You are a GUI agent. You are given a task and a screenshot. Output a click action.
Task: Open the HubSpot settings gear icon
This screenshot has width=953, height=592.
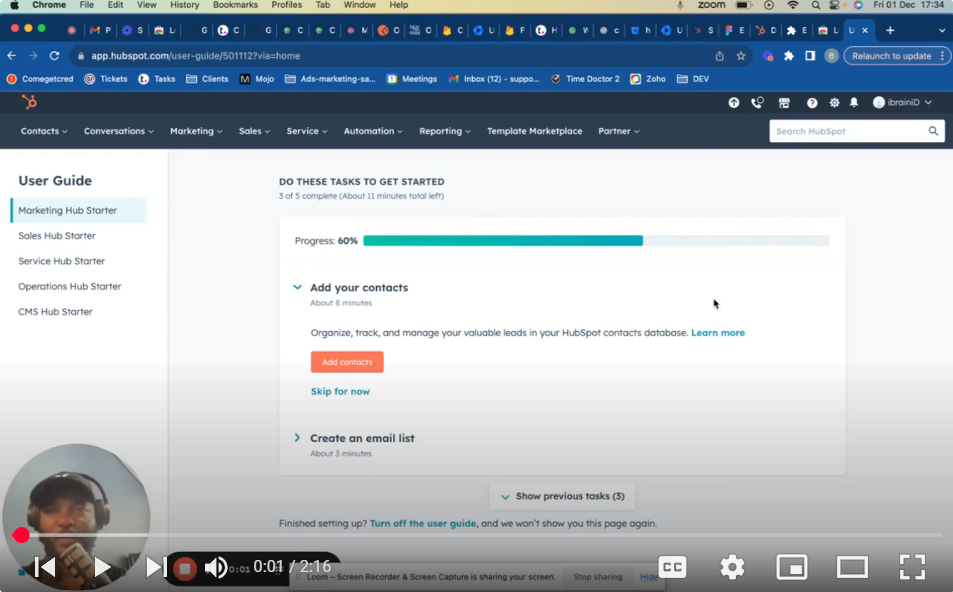point(834,103)
